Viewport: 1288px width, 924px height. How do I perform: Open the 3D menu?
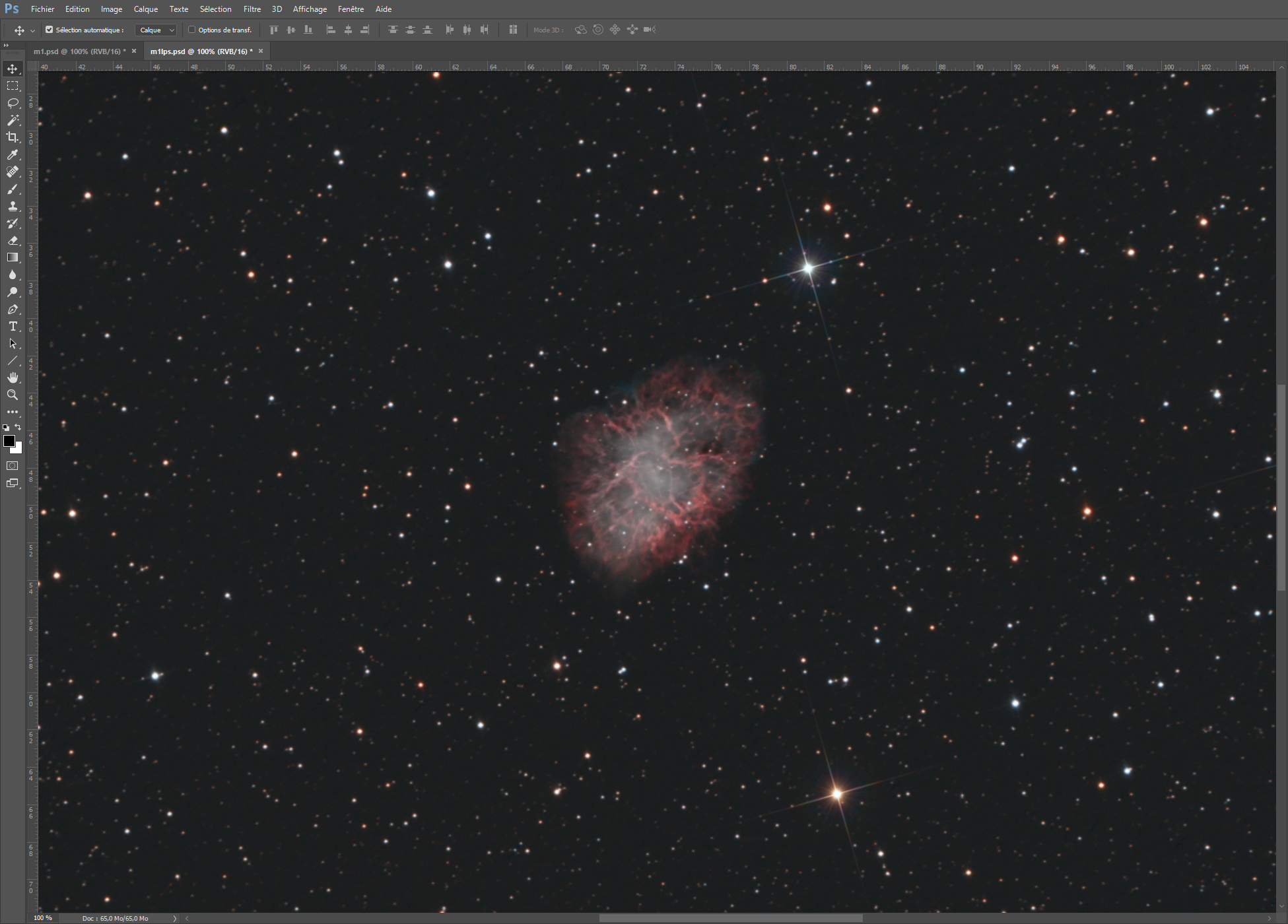click(x=277, y=9)
